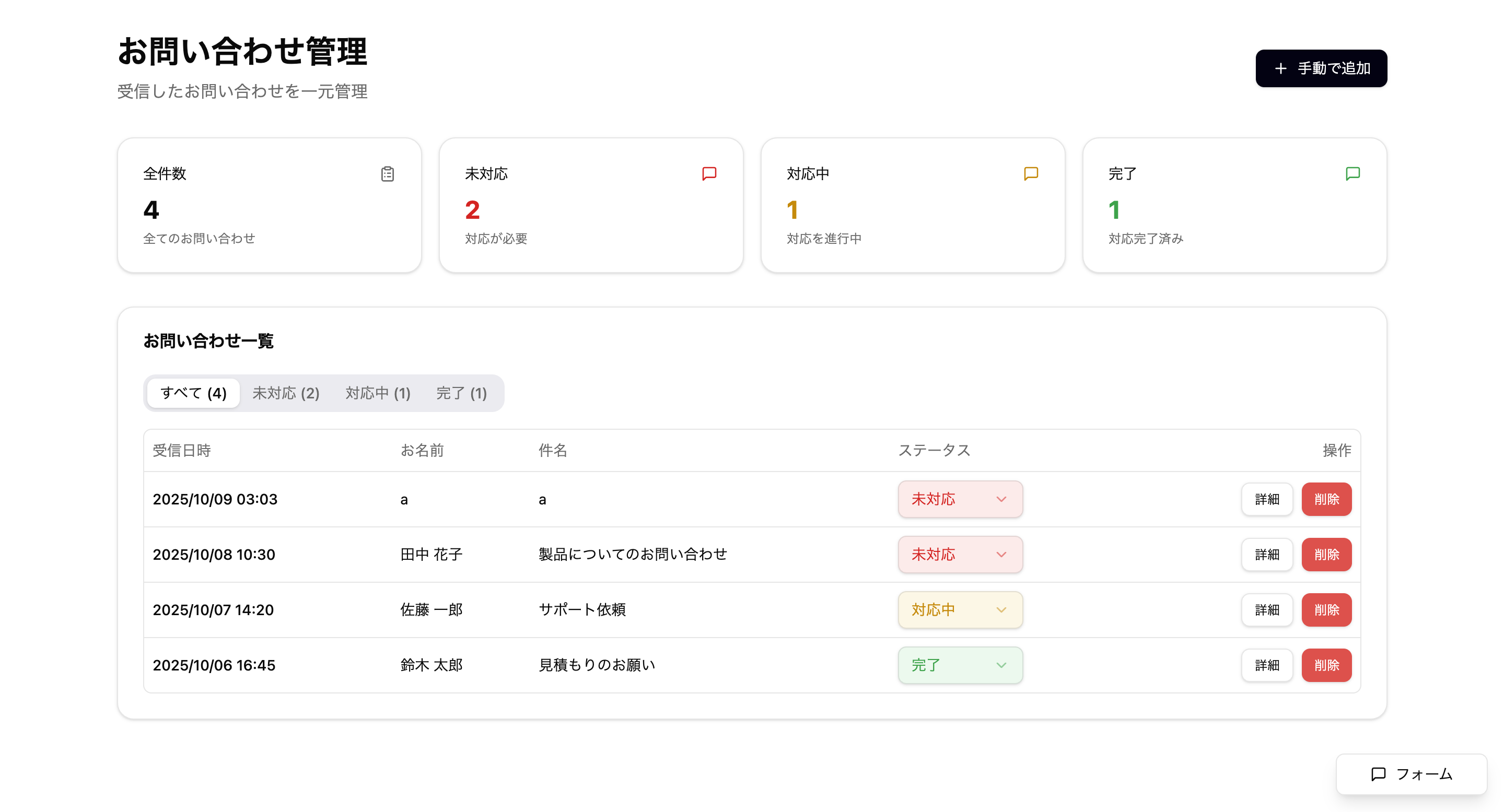1504x812 pixels.
Task: Open the 対応中 status dropdown for サポート依頼
Action: (x=960, y=609)
